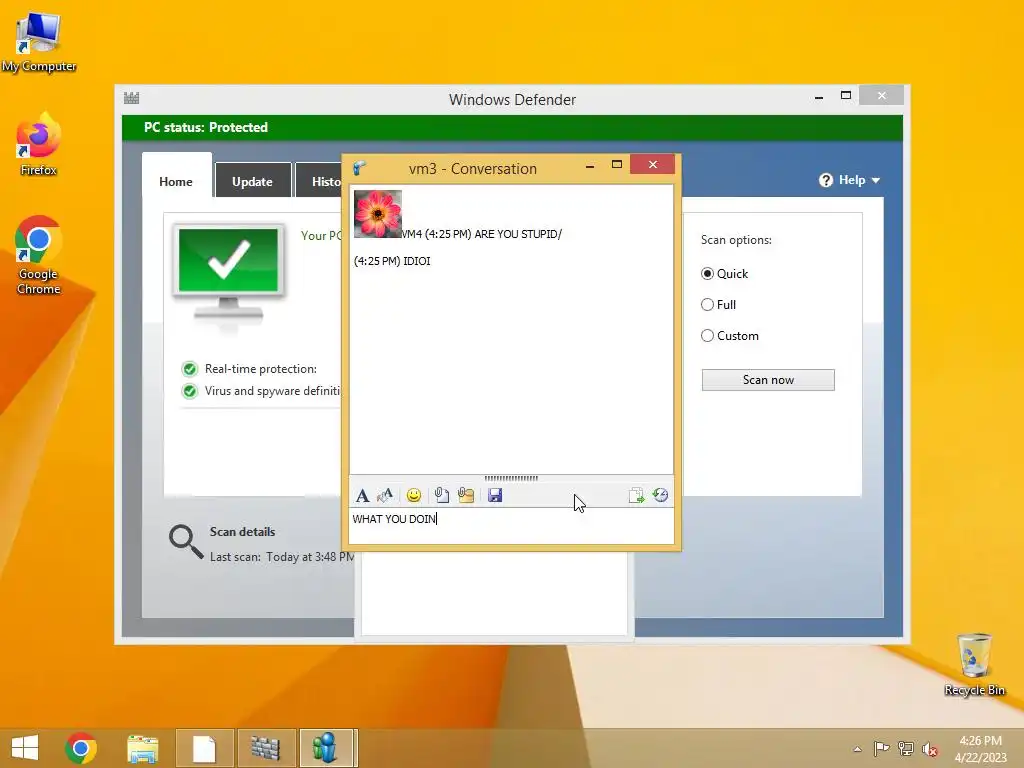Image resolution: width=1024 pixels, height=768 pixels.
Task: Open the My Computer desktop icon
Action: tap(39, 42)
